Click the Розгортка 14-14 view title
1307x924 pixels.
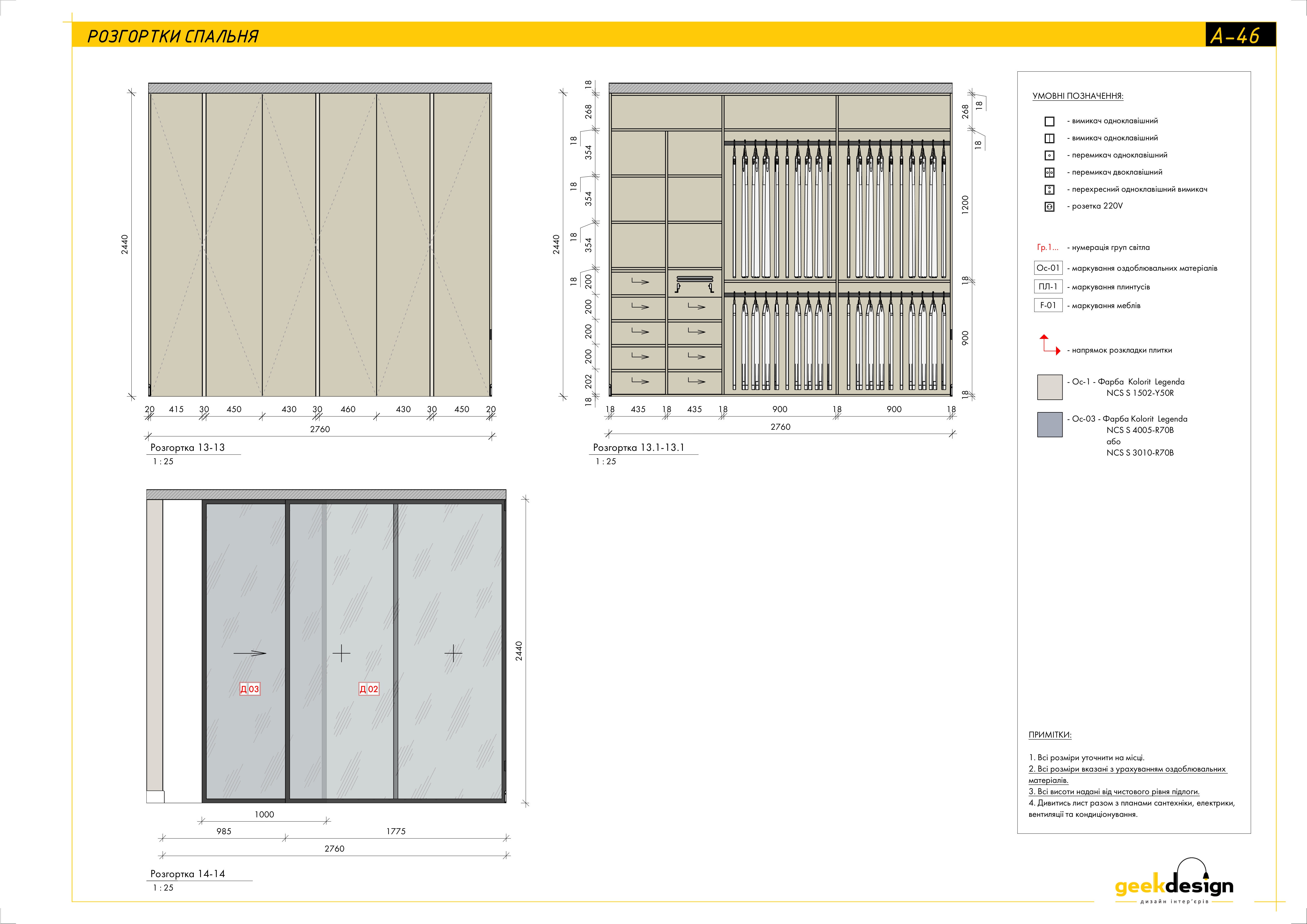(187, 873)
